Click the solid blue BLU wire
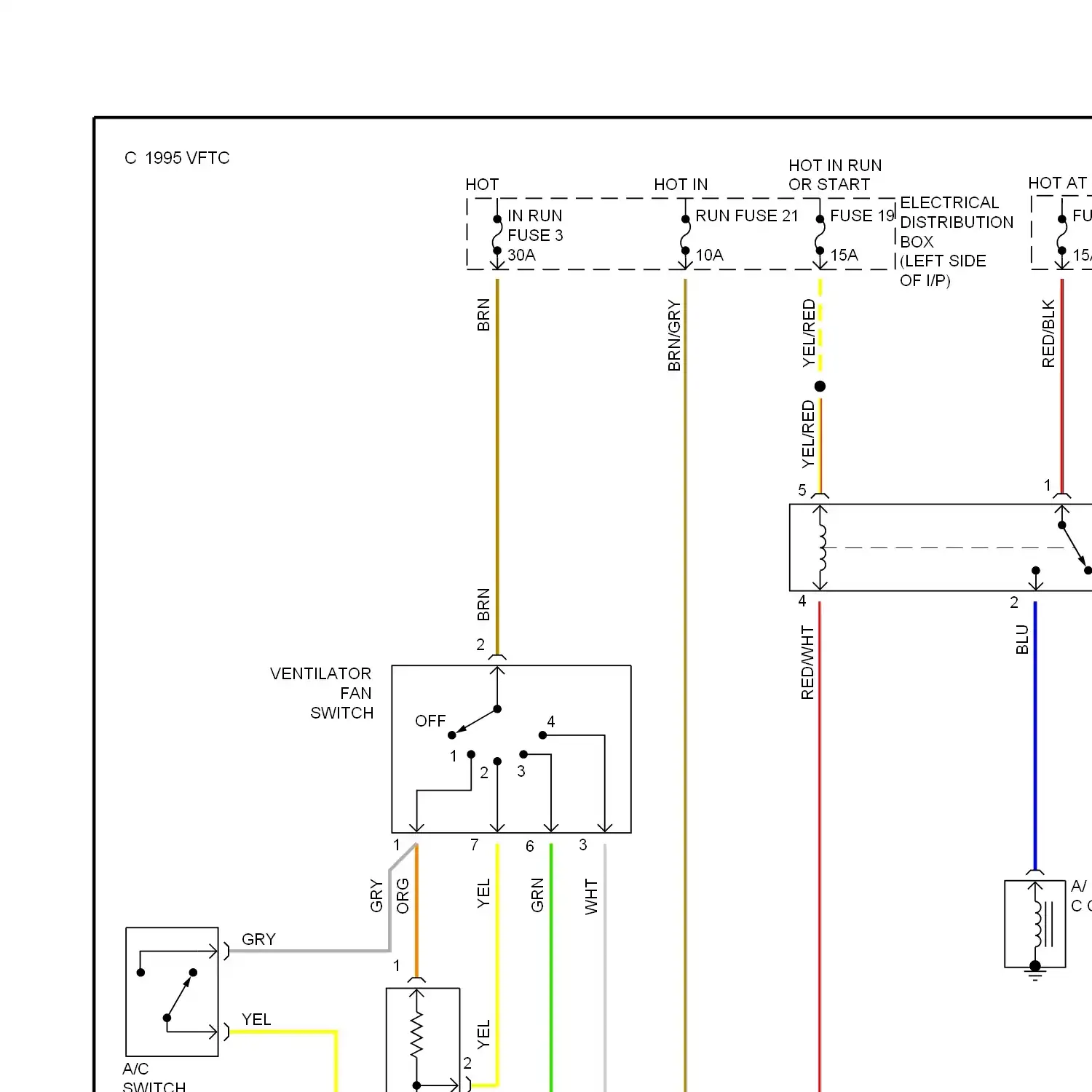Image resolution: width=1092 pixels, height=1092 pixels. pos(1034,735)
